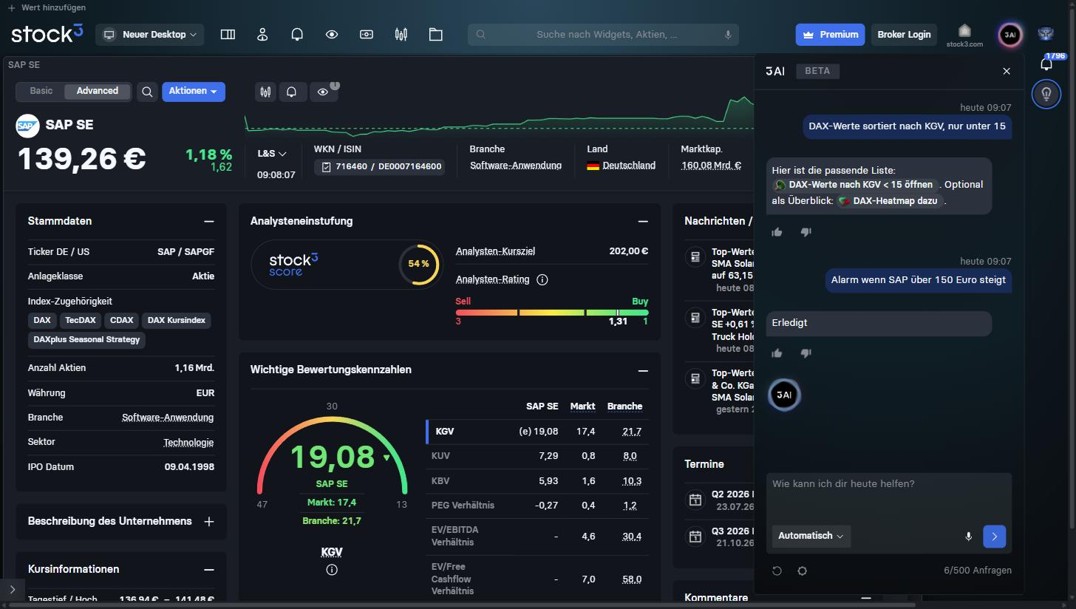Click thumbs down under DAX-Werte answer
The height and width of the screenshot is (609, 1076).
[806, 232]
